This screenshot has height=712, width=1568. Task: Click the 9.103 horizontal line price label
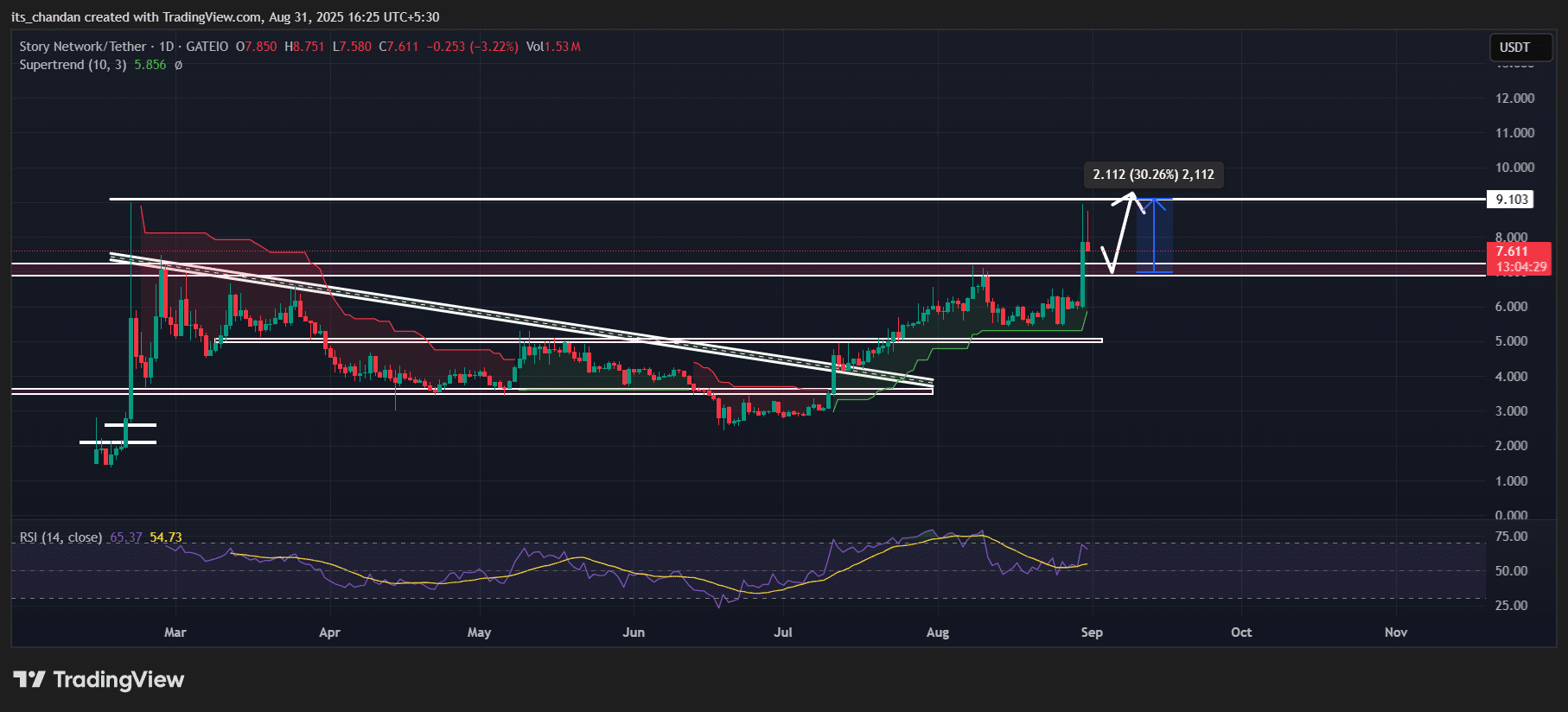(1512, 200)
